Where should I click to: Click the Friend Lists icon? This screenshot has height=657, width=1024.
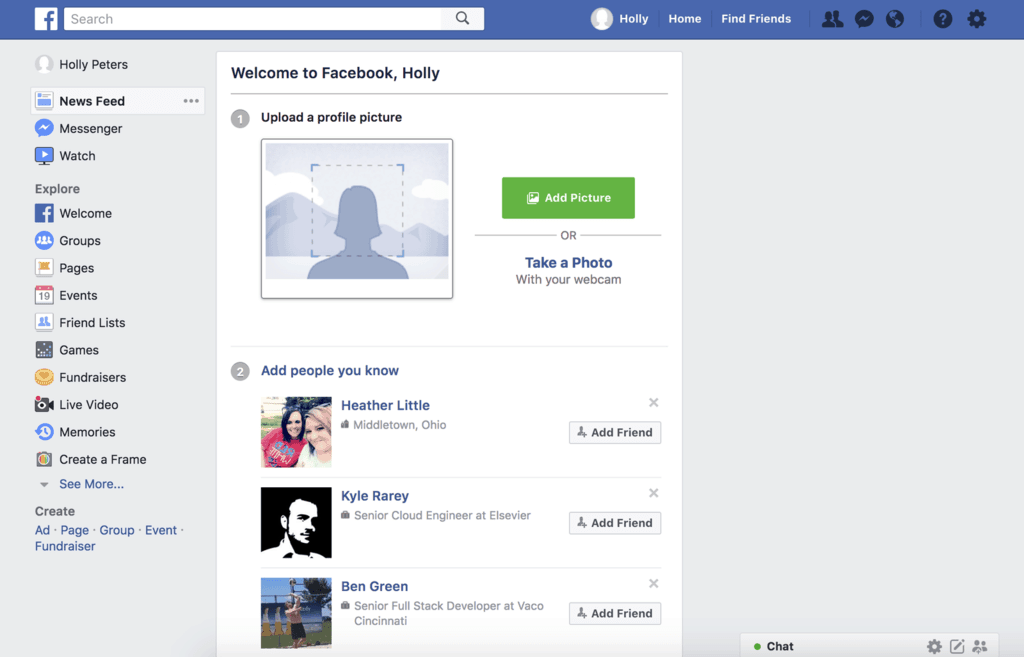44,322
